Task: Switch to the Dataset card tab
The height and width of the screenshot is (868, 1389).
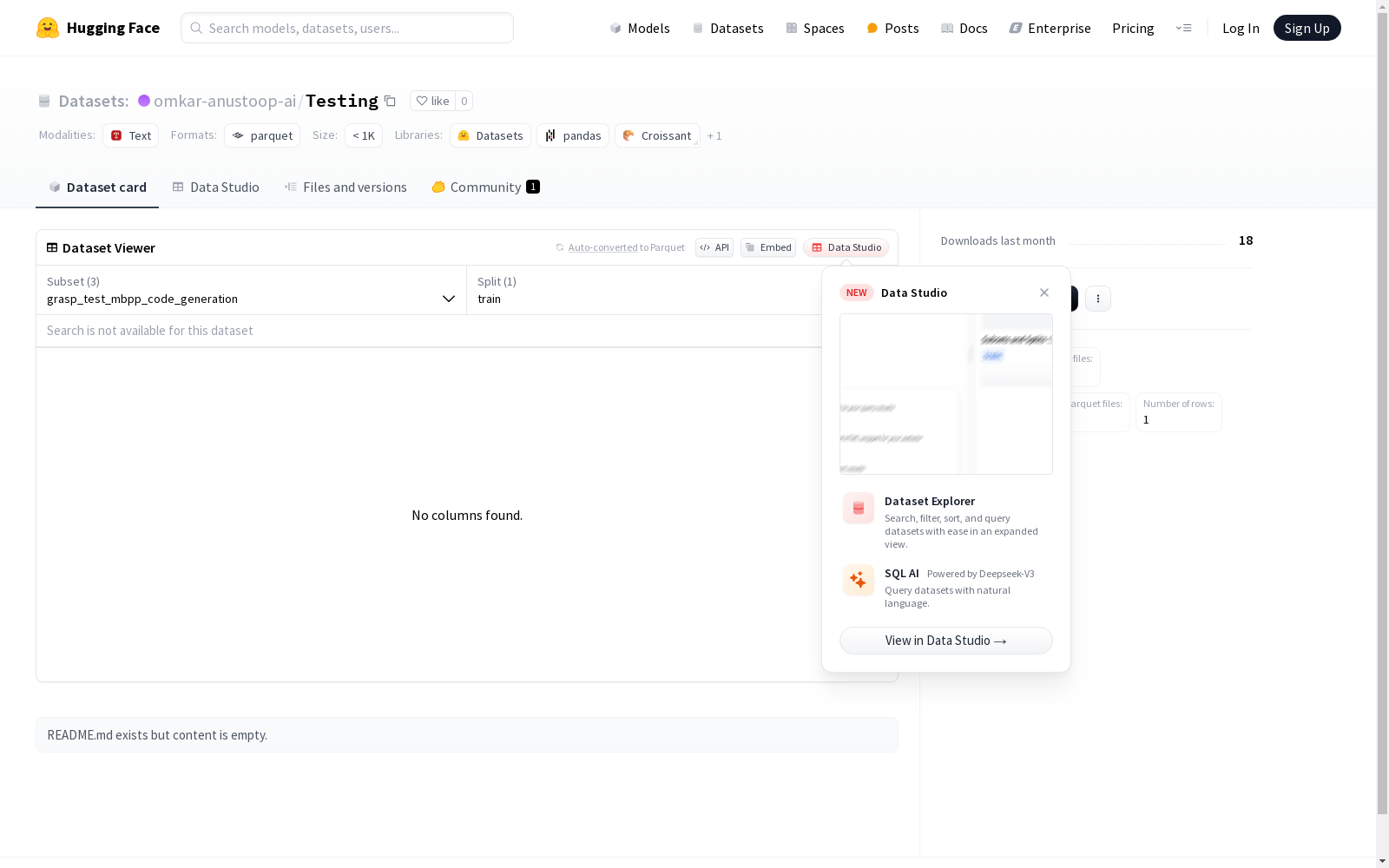Action: click(x=97, y=187)
